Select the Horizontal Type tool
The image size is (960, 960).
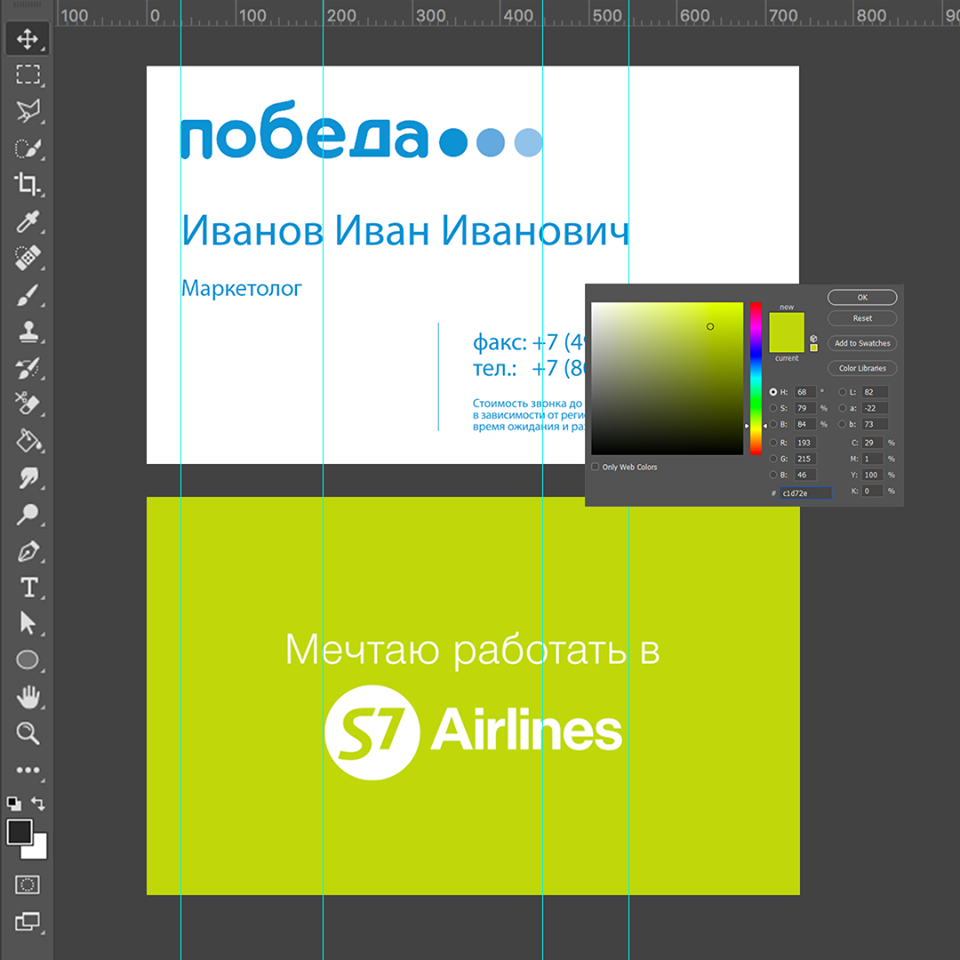pyautogui.click(x=27, y=587)
